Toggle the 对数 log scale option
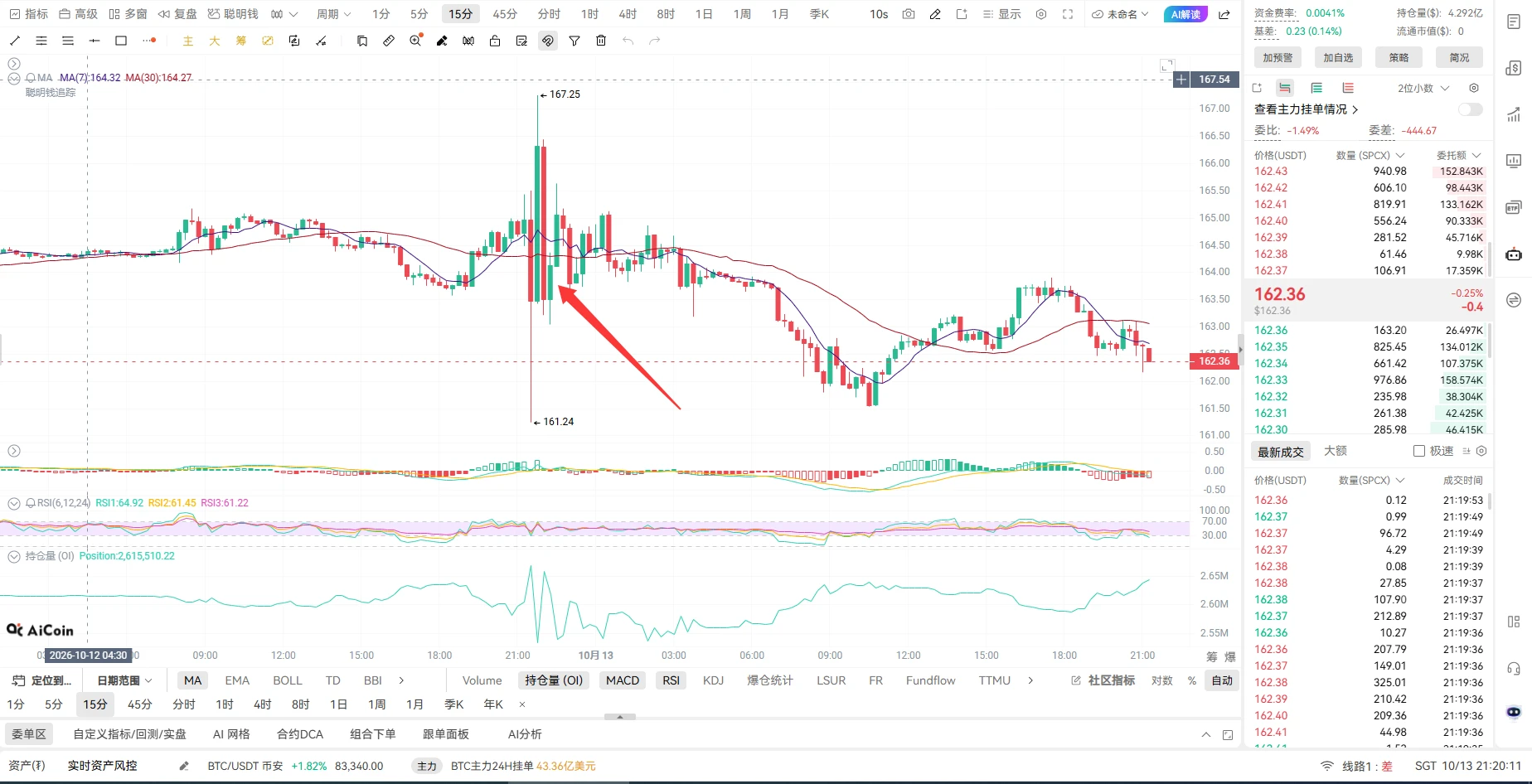The width and height of the screenshot is (1532, 784). [1162, 680]
